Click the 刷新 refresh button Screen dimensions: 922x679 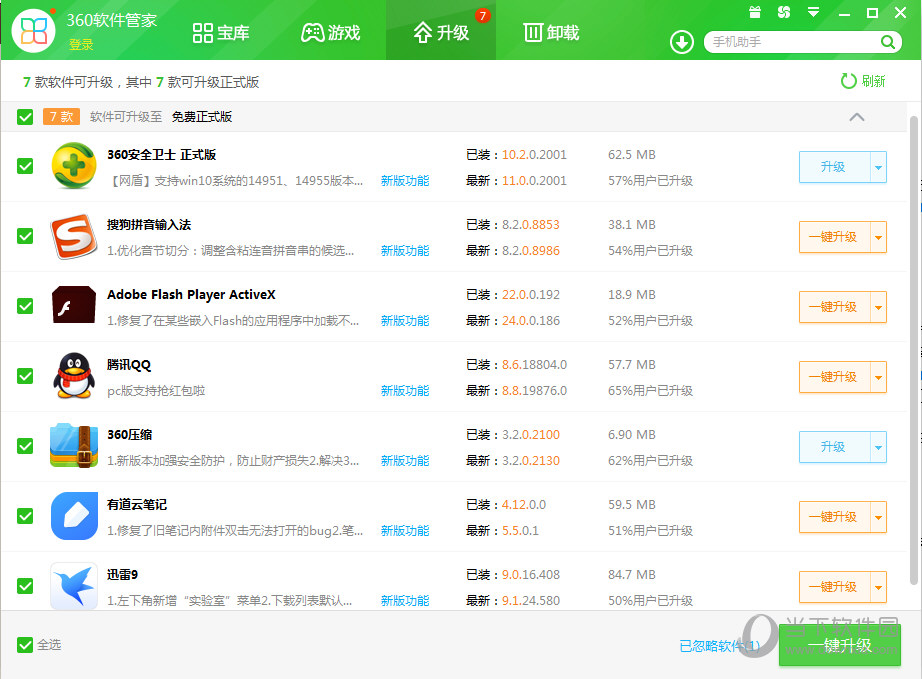click(861, 81)
